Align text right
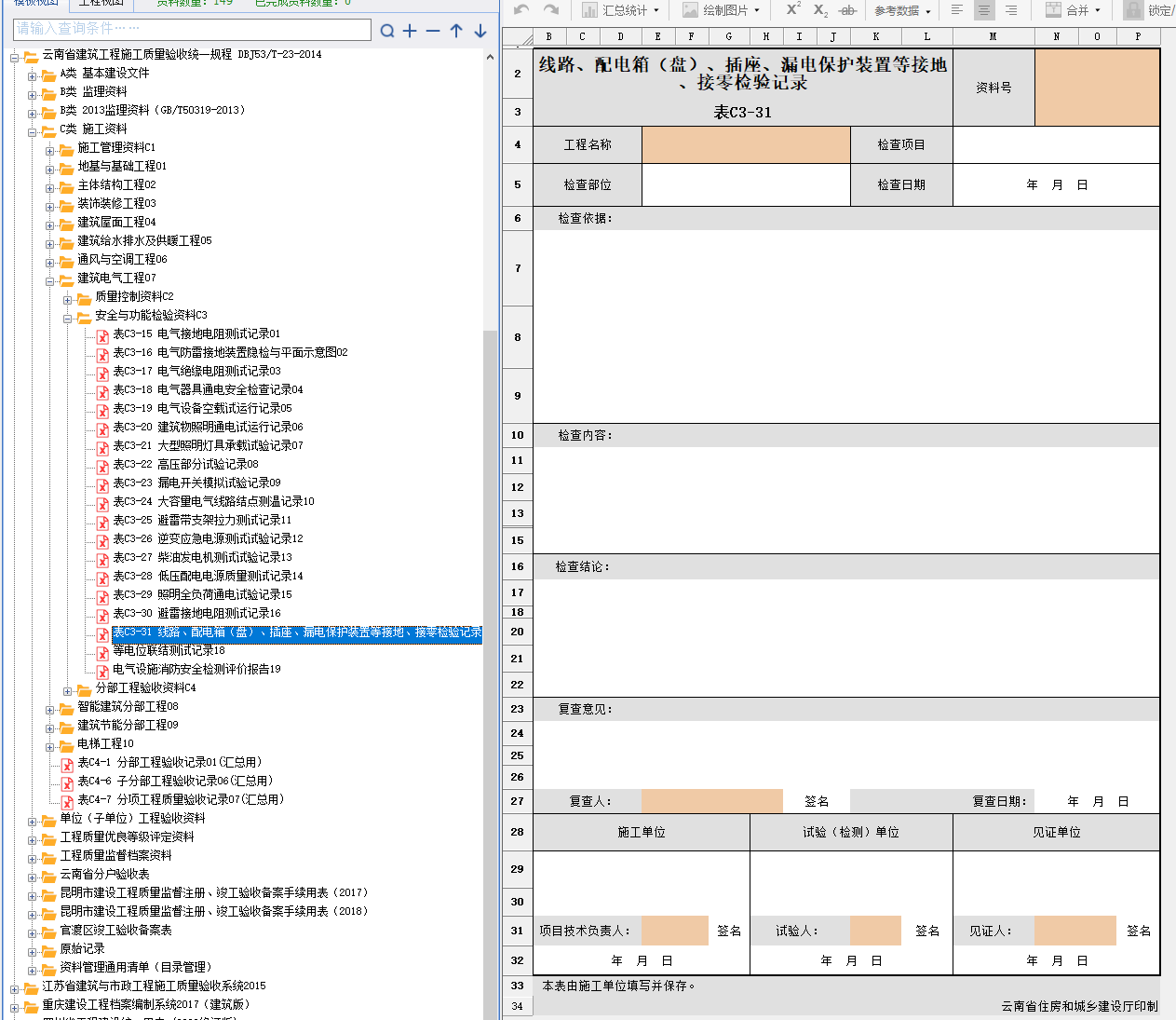This screenshot has width=1176, height=1020. click(x=1011, y=9)
